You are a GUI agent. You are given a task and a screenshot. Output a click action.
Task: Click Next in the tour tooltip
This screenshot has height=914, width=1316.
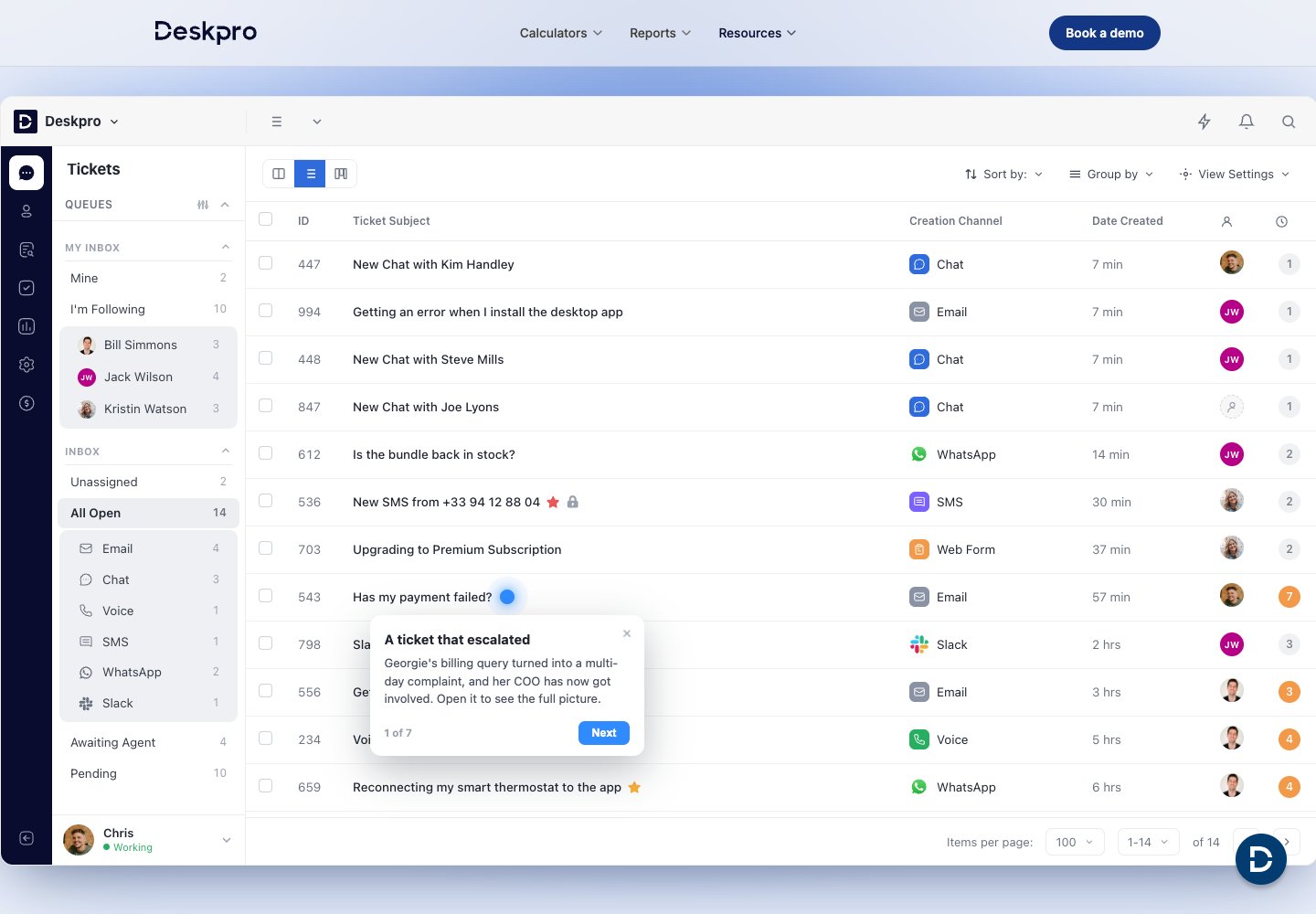[x=604, y=733]
